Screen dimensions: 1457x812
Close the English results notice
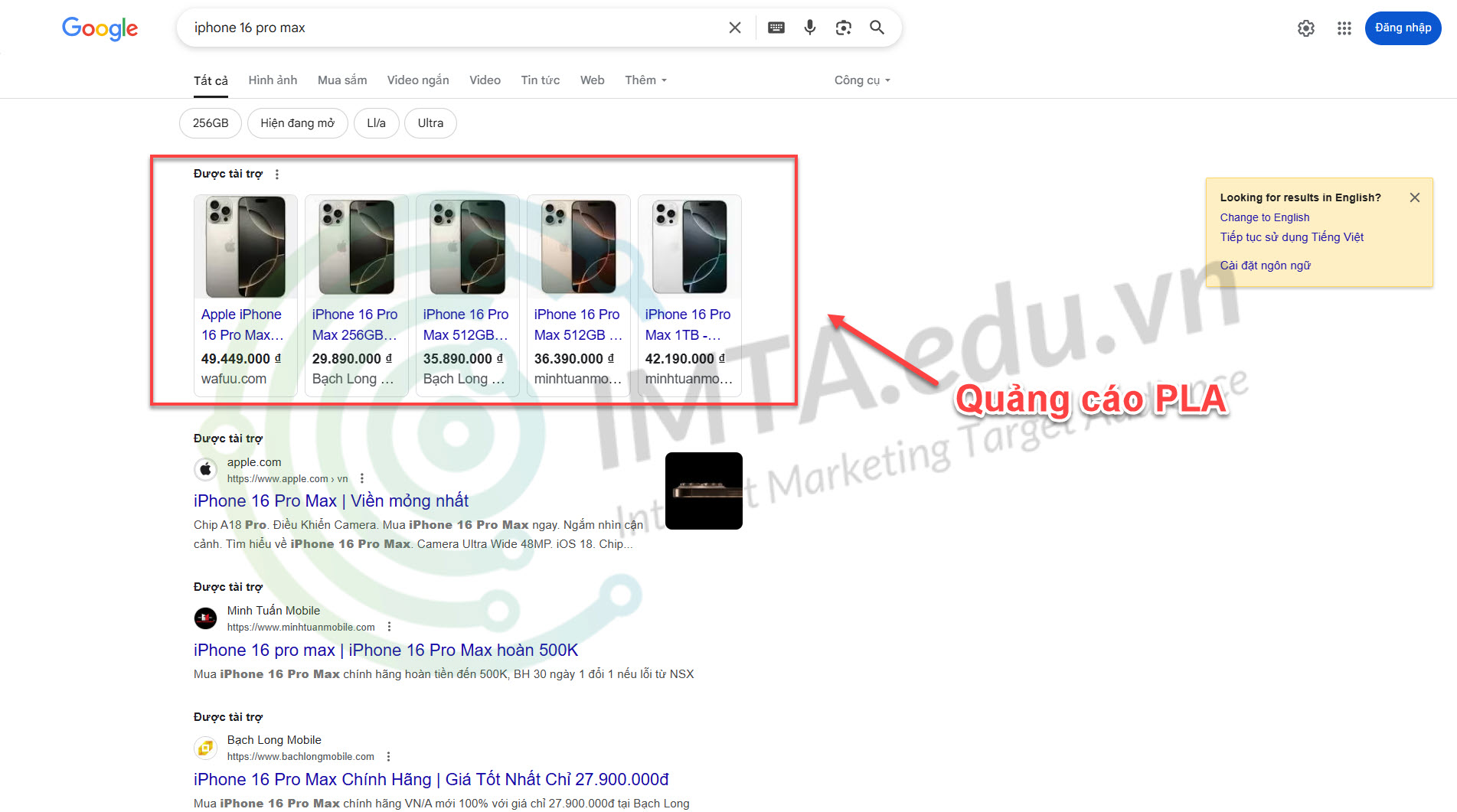[1415, 197]
